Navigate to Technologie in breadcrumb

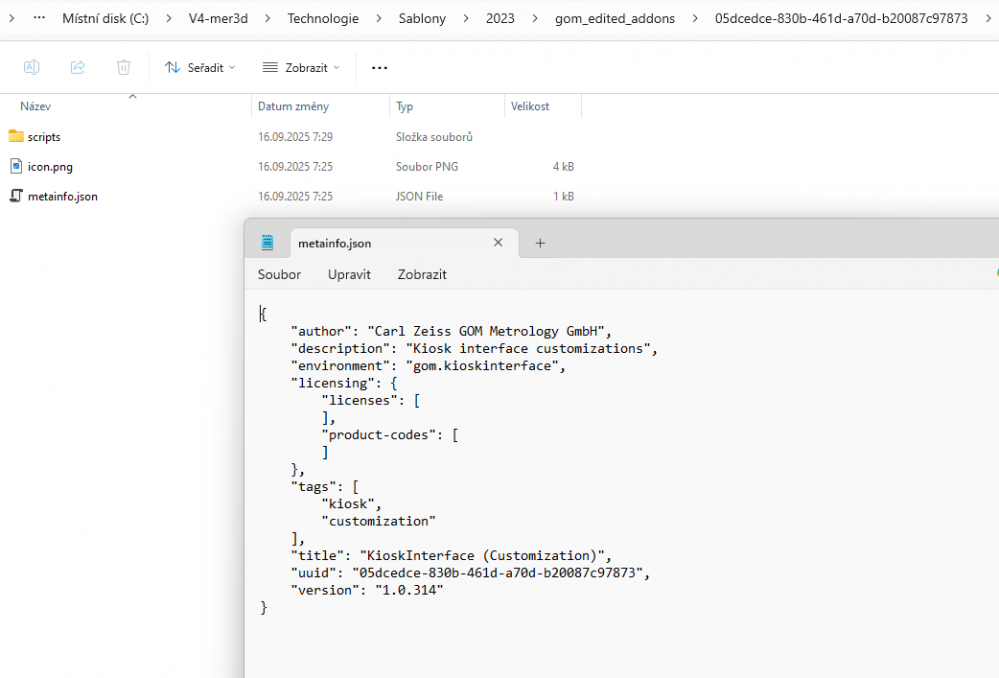click(x=322, y=18)
